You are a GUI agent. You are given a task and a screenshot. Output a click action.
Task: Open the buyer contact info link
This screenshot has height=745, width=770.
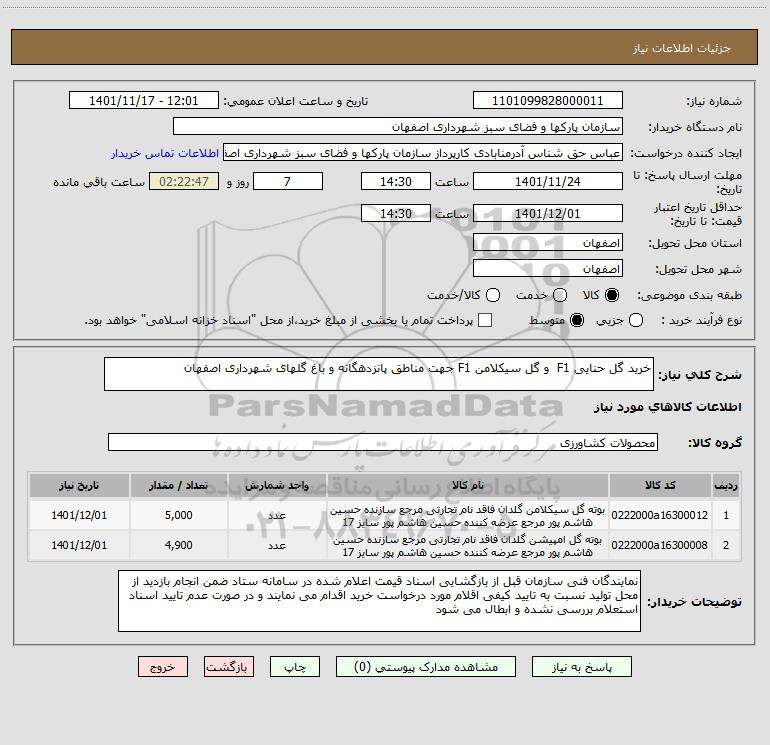point(165,153)
